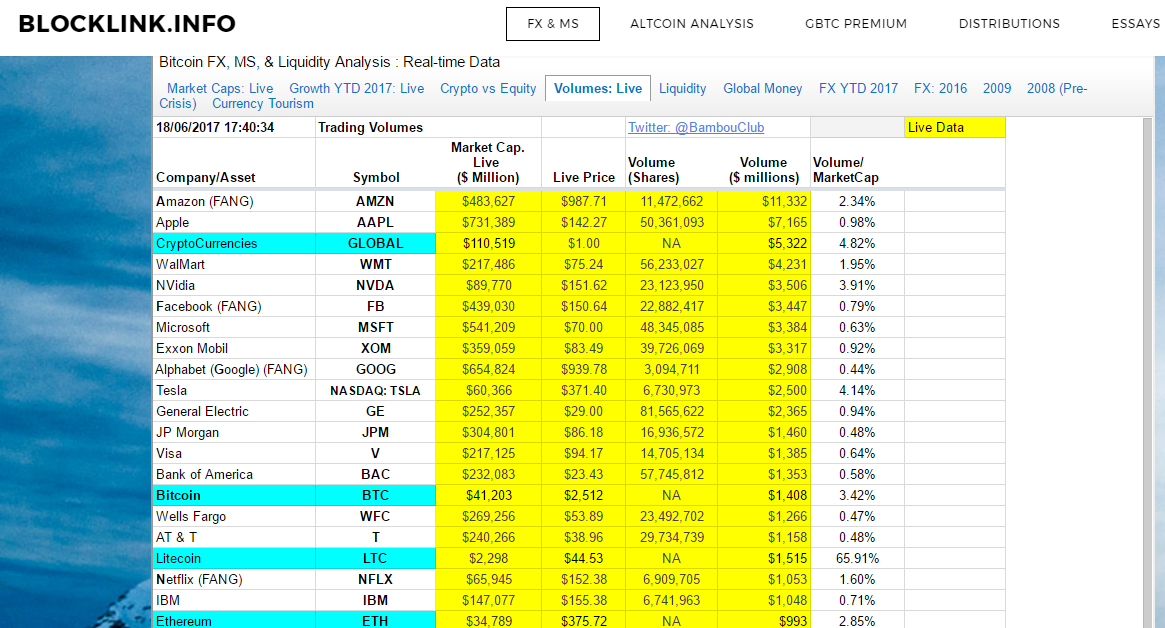Open the 2008 (Pre-Crisis) tab
This screenshot has width=1165, height=628.
(1057, 88)
